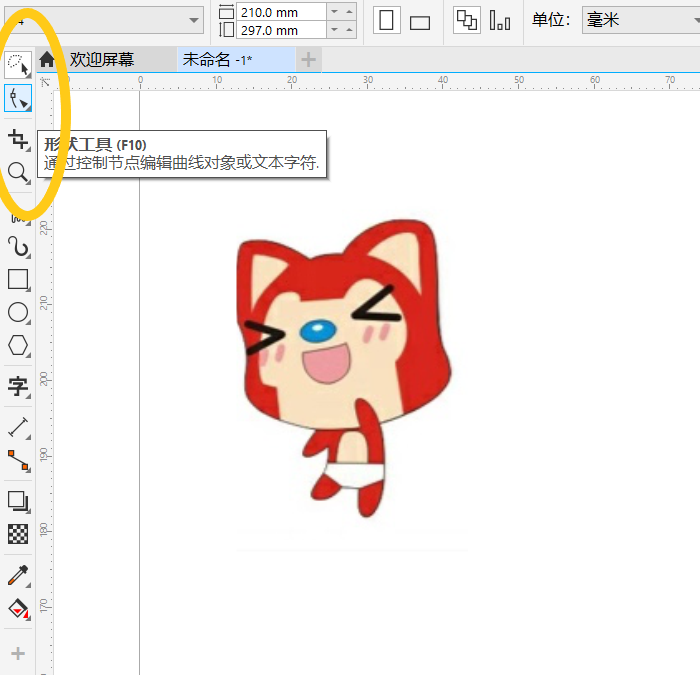The width and height of the screenshot is (700, 675).
Task: Switch to the 欢迎屏幕 tab
Action: (x=101, y=60)
